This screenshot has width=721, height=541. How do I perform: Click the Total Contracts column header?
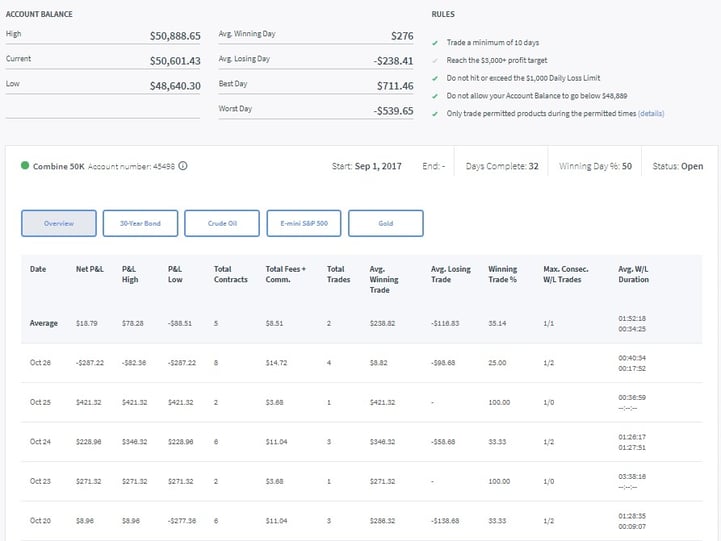232,274
